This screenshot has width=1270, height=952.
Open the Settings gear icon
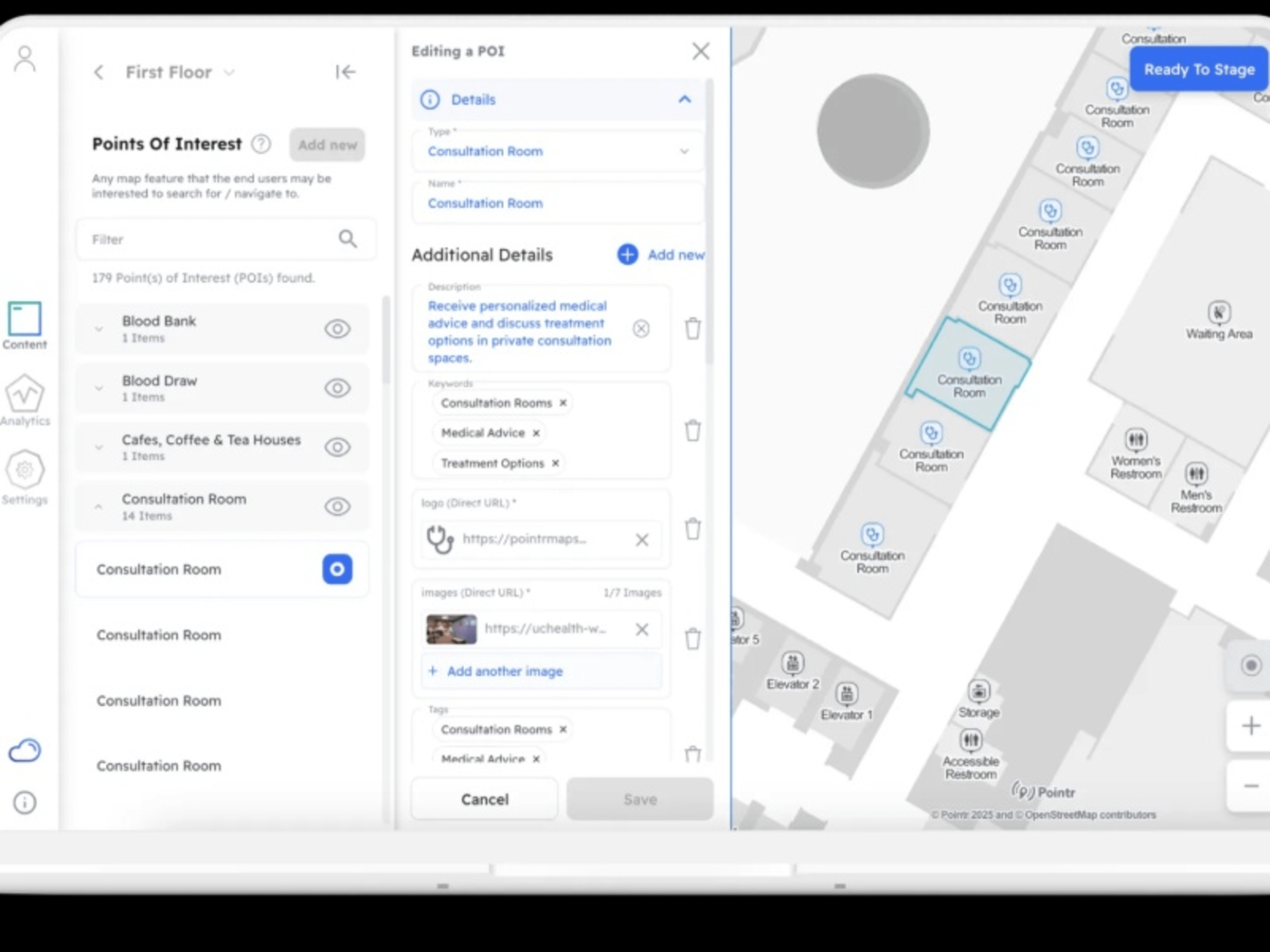25,470
